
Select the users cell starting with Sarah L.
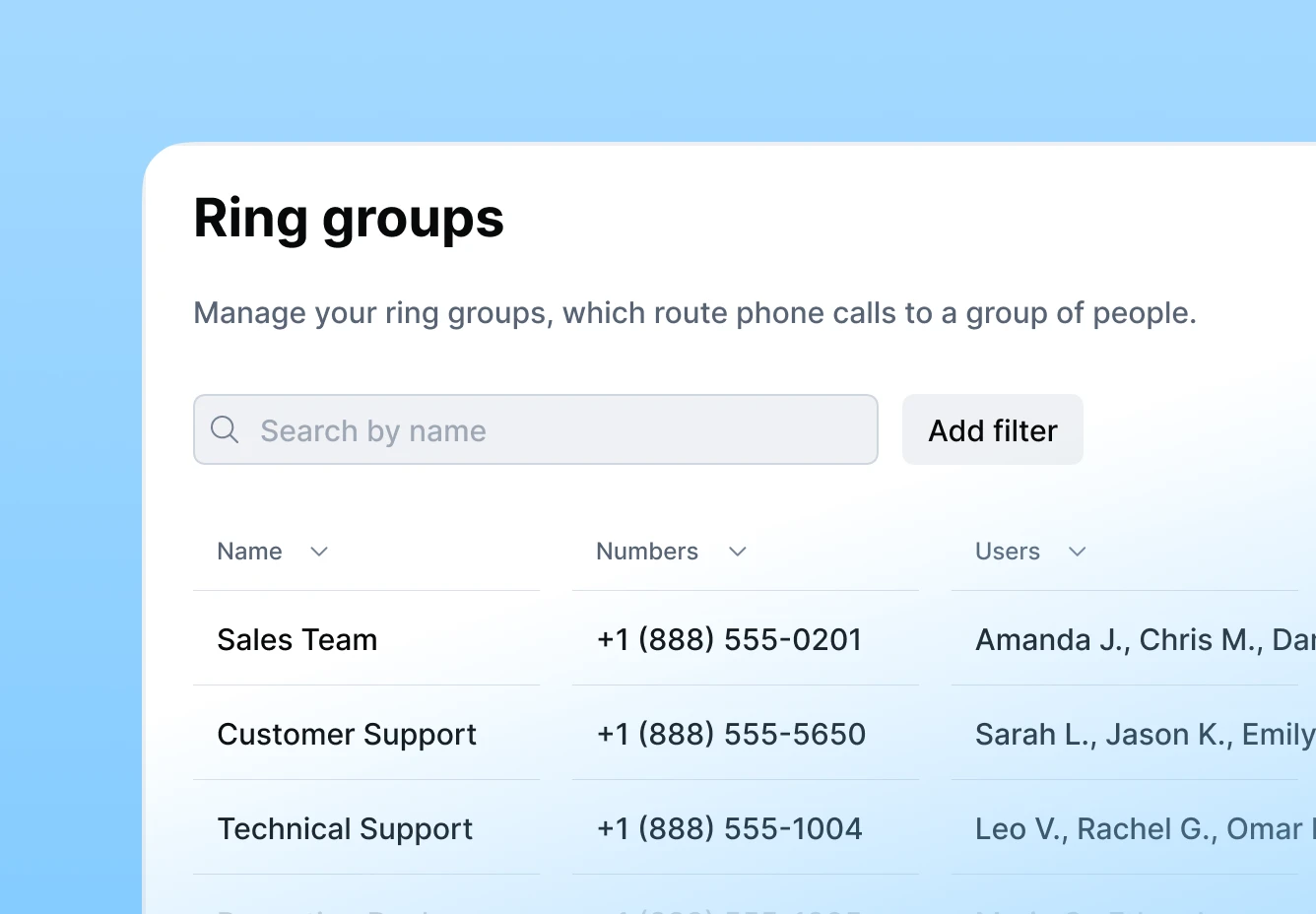pyautogui.click(x=1143, y=735)
